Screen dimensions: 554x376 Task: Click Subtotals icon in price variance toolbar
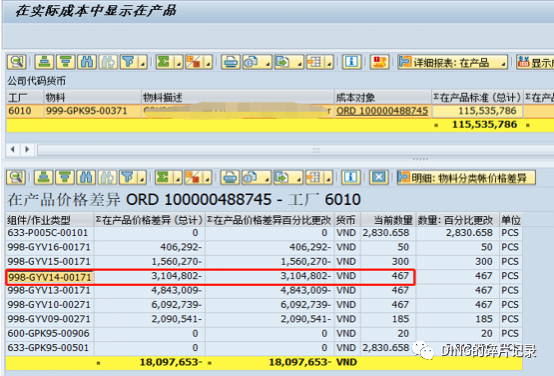[x=193, y=177]
